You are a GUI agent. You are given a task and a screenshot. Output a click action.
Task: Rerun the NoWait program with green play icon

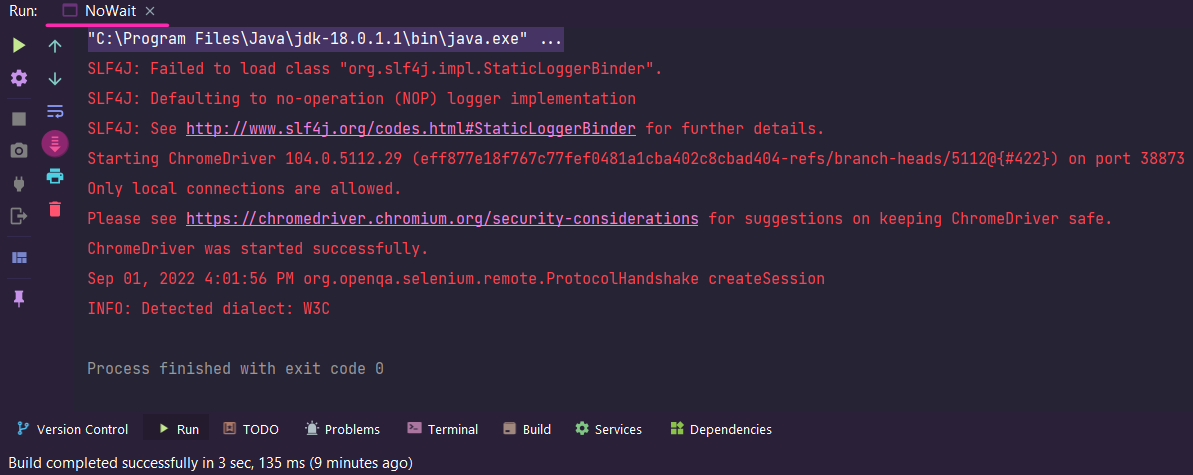(x=19, y=46)
